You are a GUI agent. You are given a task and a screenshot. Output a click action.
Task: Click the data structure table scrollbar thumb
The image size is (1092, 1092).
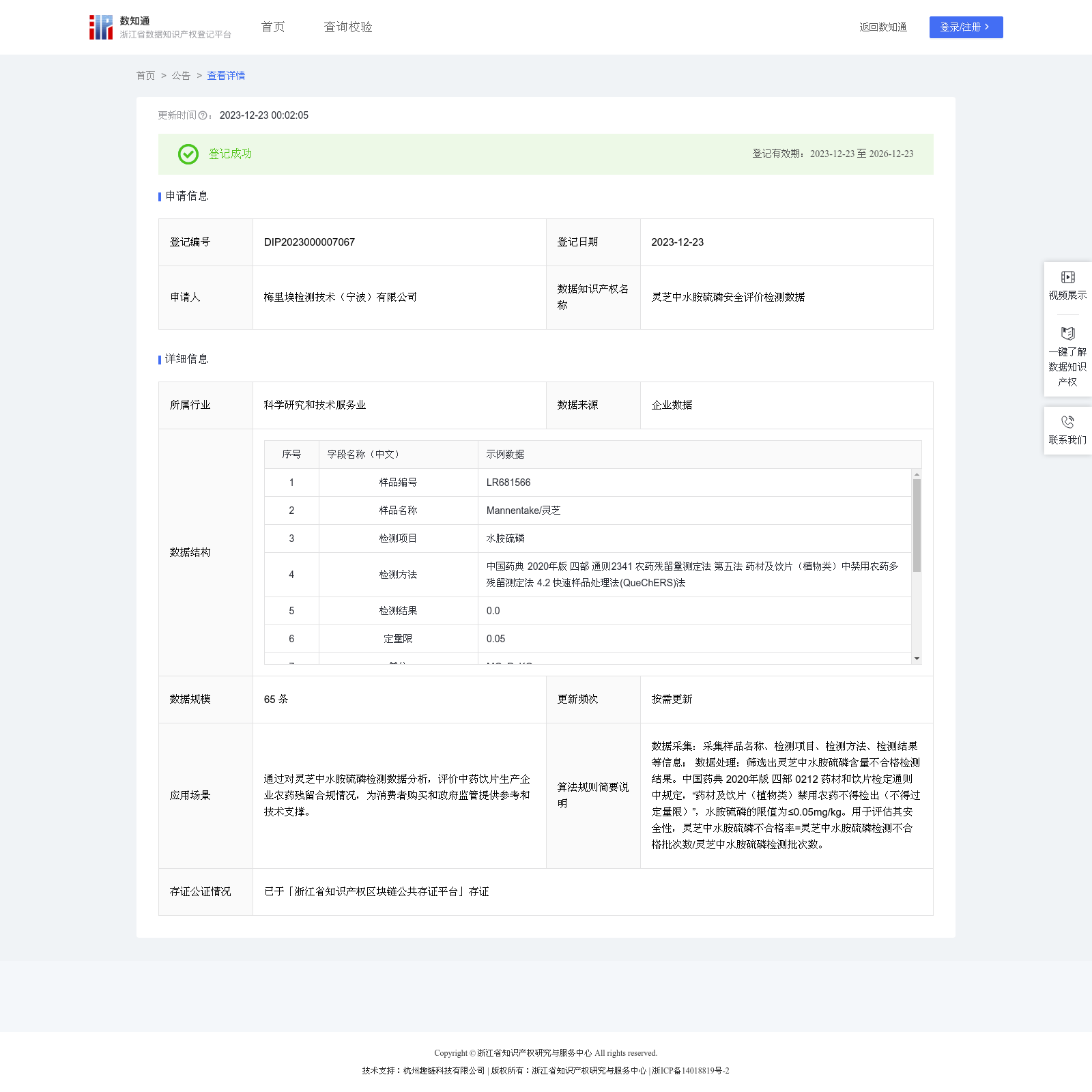pyautogui.click(x=917, y=525)
